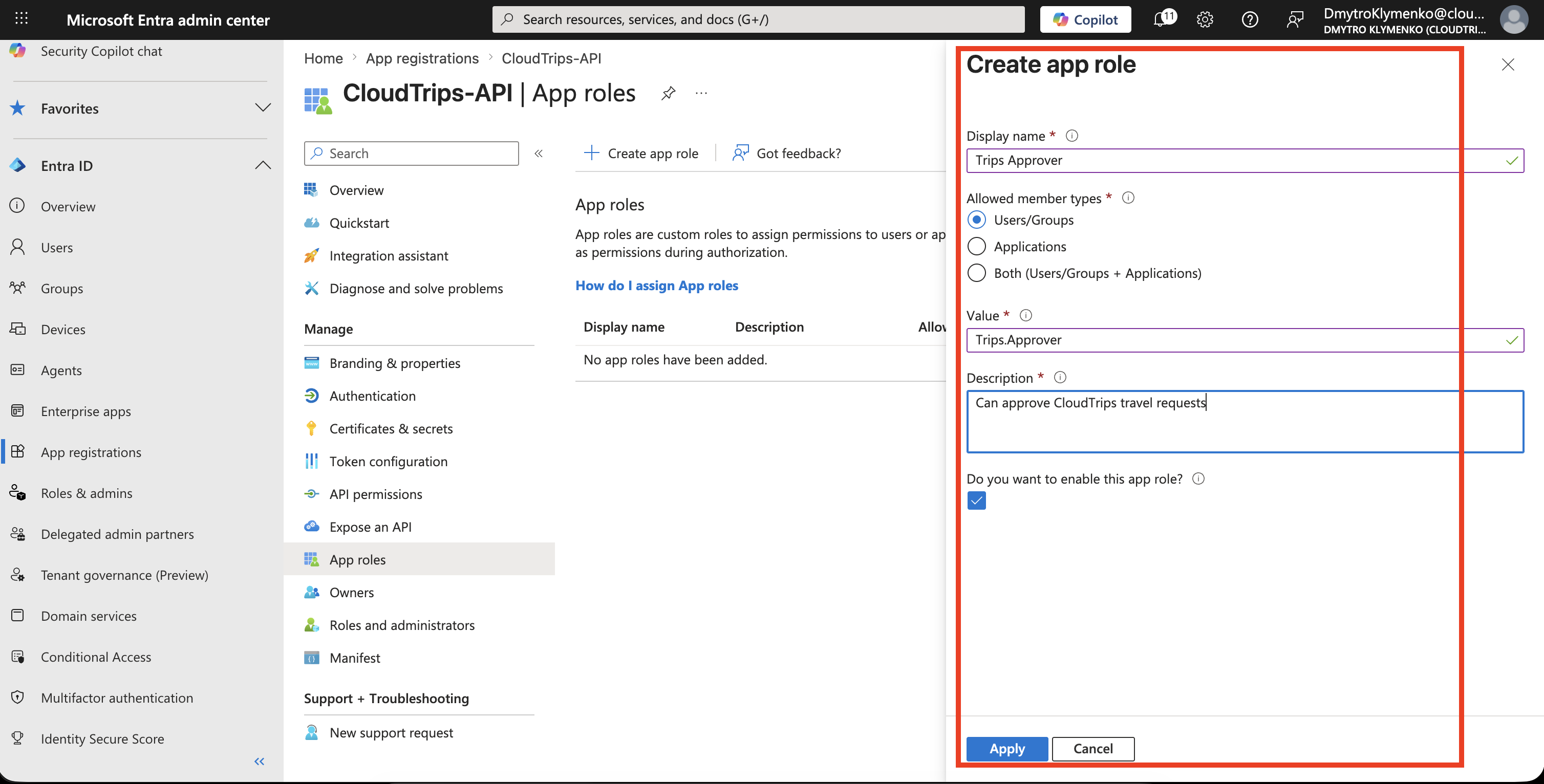The height and width of the screenshot is (784, 1544).
Task: Open Domain services
Action: click(x=89, y=616)
